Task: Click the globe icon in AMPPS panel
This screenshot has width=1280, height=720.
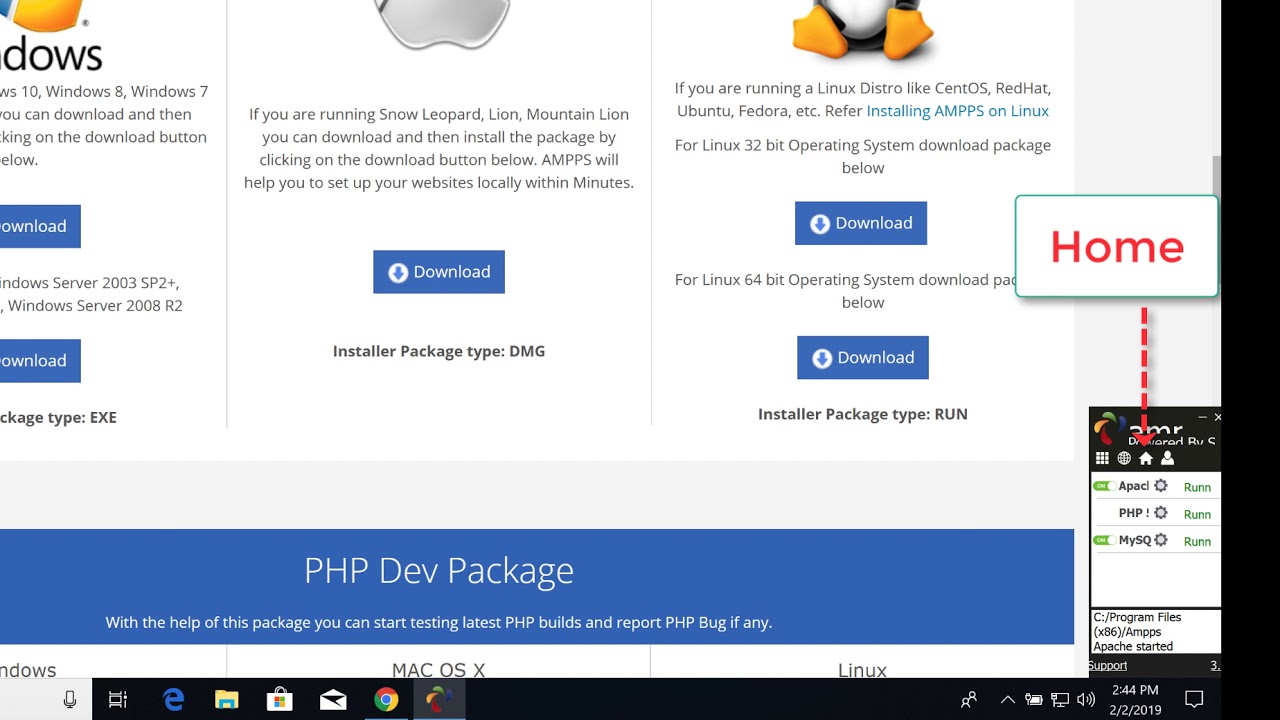Action: [1124, 458]
